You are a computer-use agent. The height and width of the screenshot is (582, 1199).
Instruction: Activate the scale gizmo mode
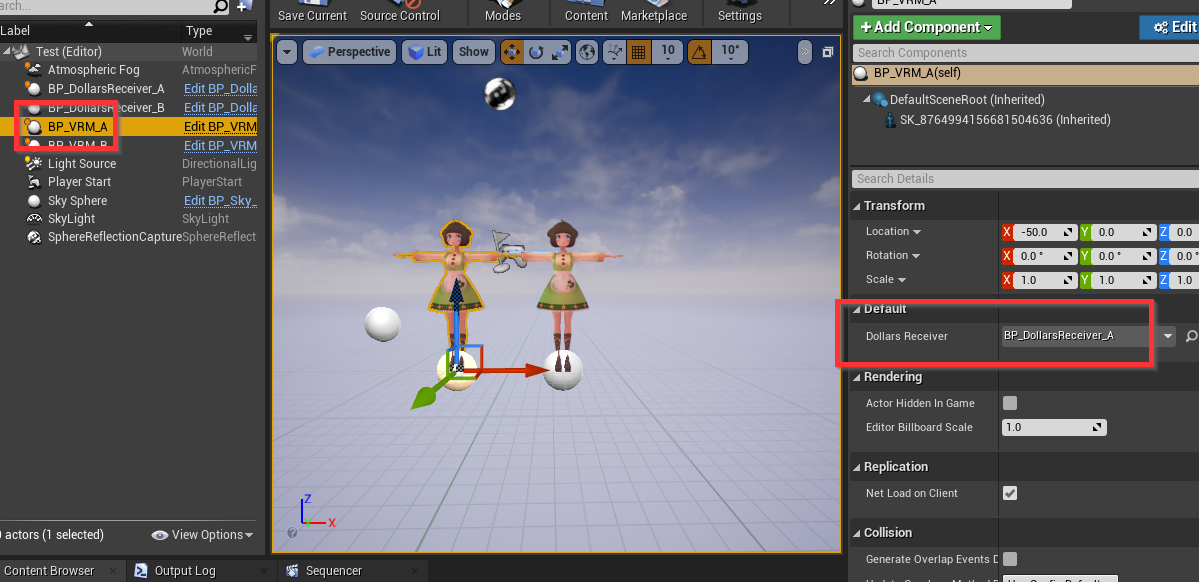(560, 52)
